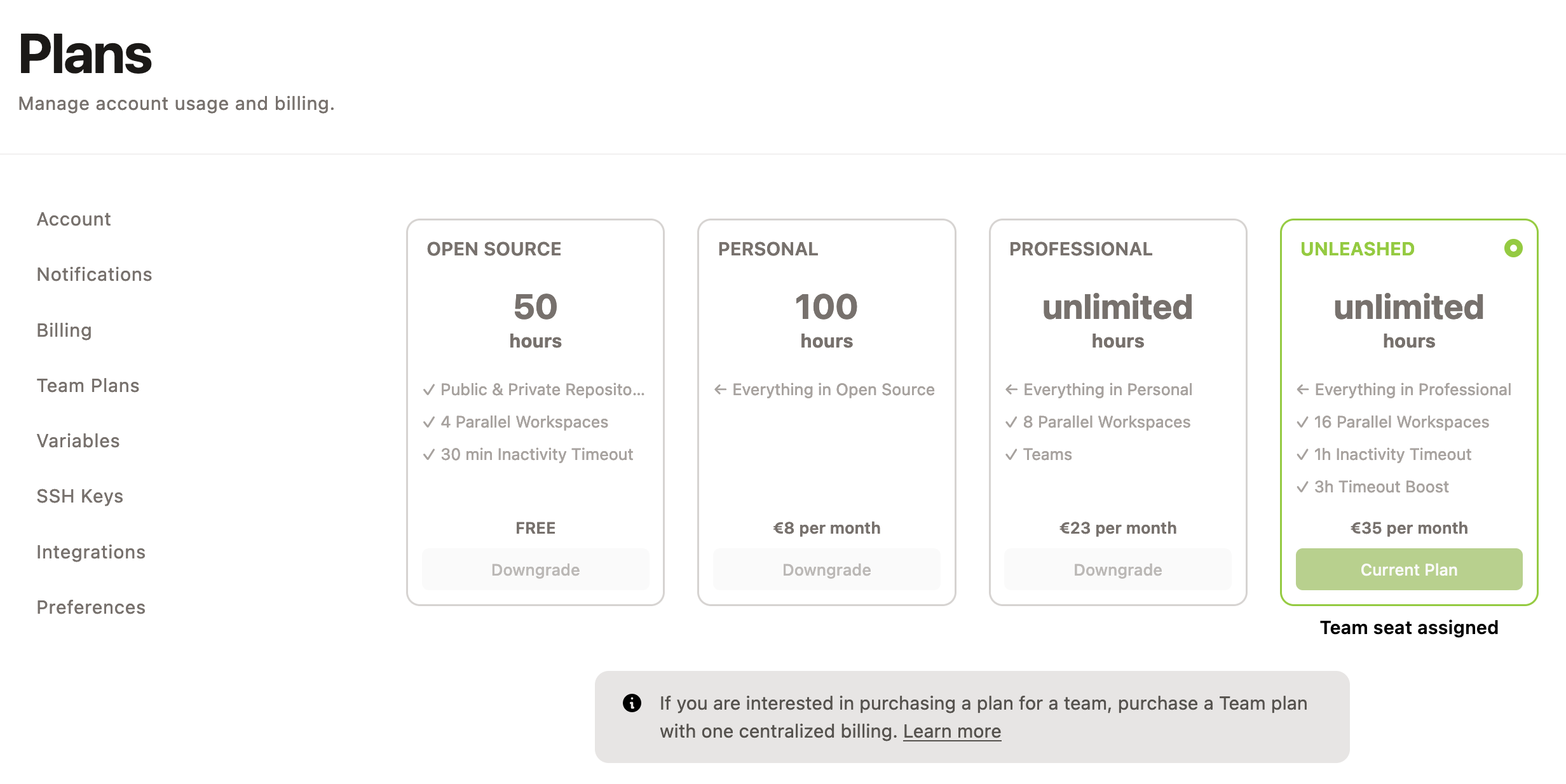
Task: Click the checkmark beside Teams in Professional
Action: tap(1012, 454)
